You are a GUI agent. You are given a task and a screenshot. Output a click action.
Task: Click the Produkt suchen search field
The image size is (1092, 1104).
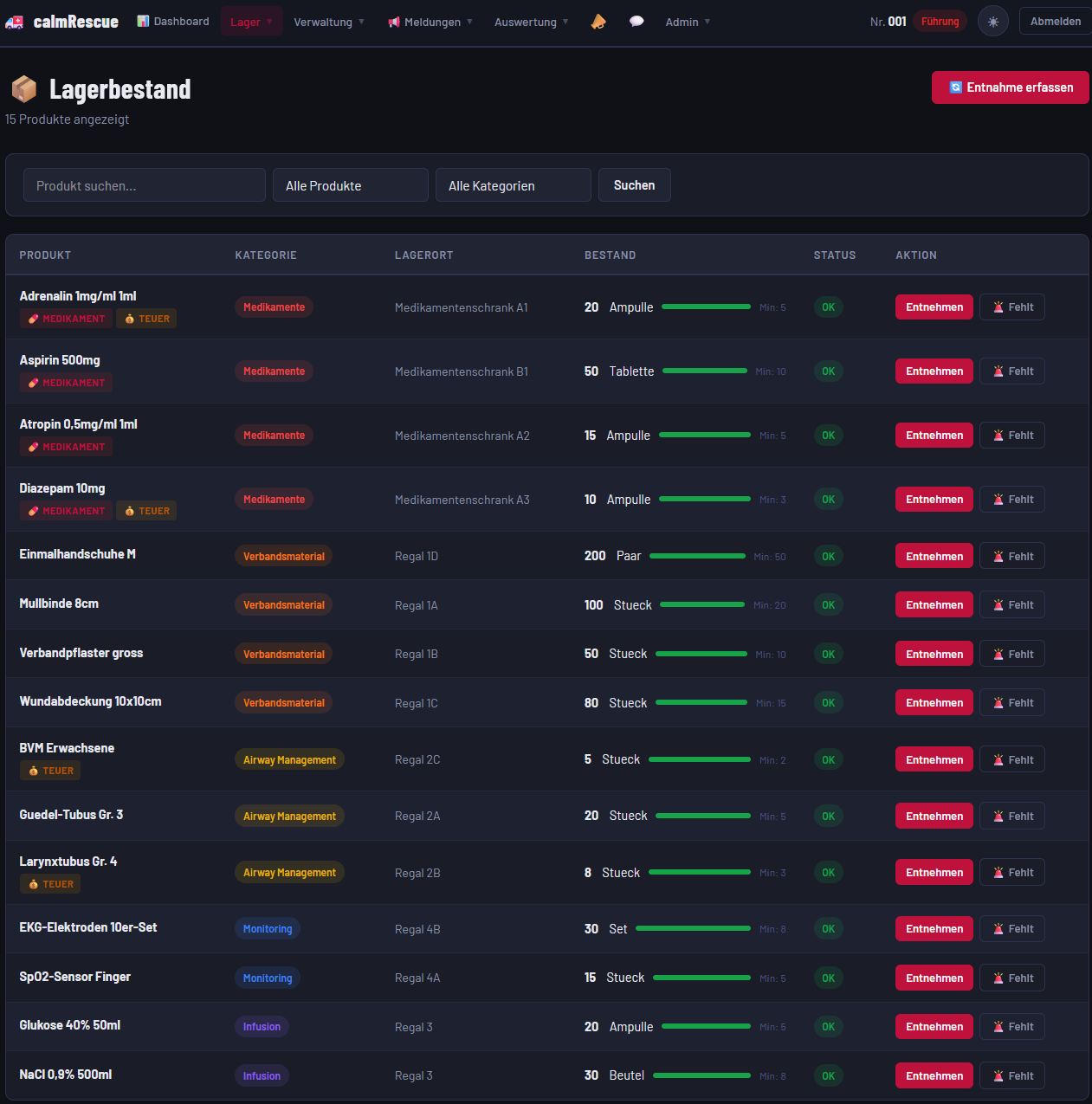point(144,184)
